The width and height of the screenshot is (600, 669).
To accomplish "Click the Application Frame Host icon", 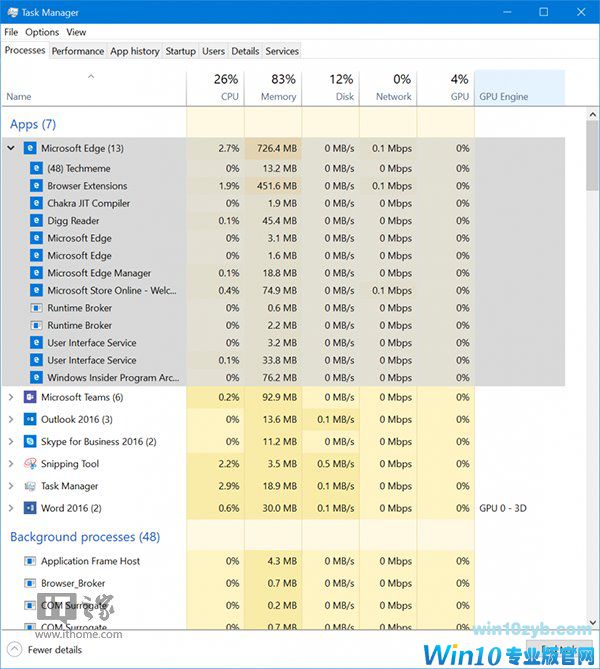I will 30,561.
